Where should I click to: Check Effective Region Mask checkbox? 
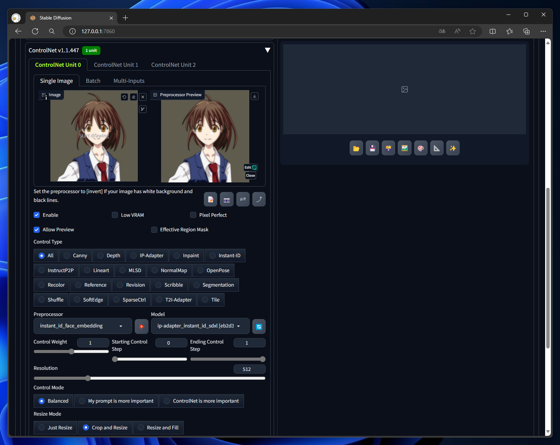coord(154,230)
